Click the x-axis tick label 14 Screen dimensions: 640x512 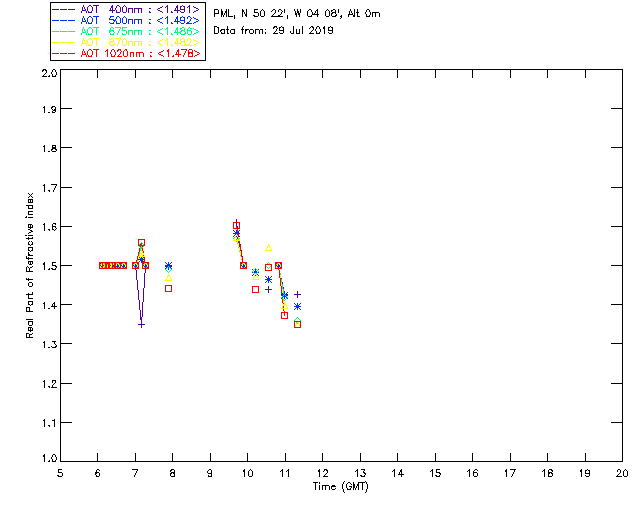(398, 473)
